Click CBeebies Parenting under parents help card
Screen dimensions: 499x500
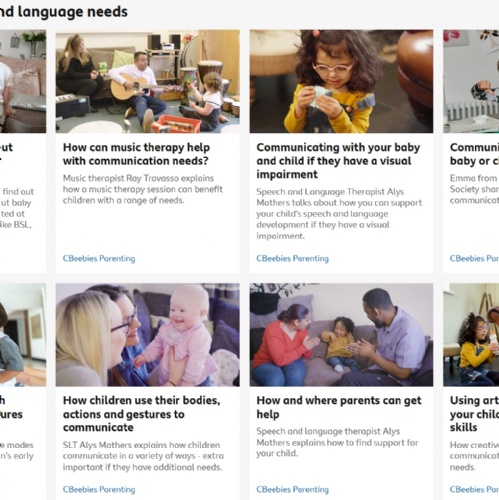pos(292,489)
